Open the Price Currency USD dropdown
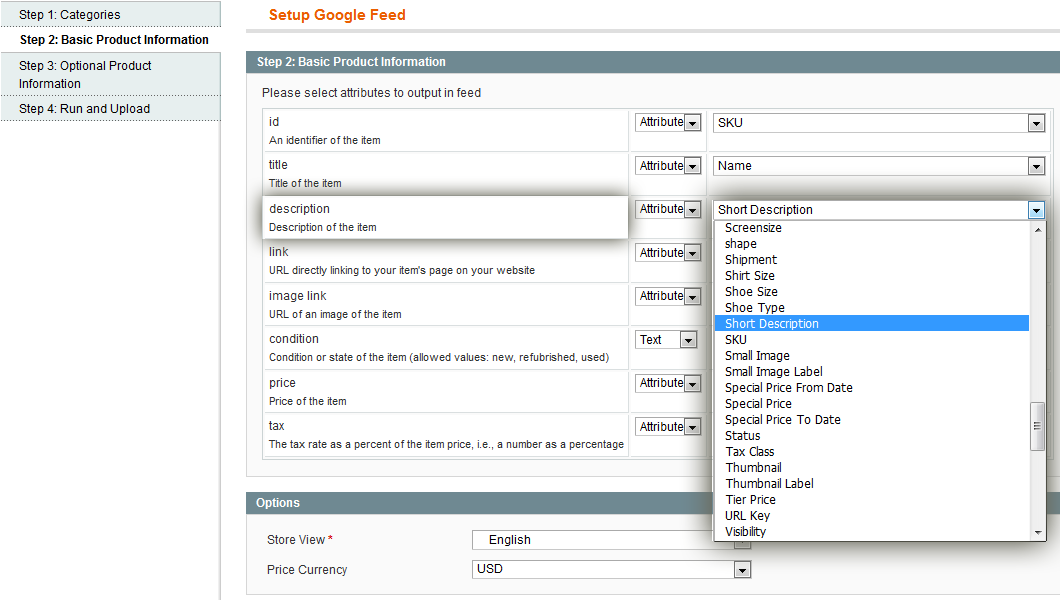 (x=611, y=570)
